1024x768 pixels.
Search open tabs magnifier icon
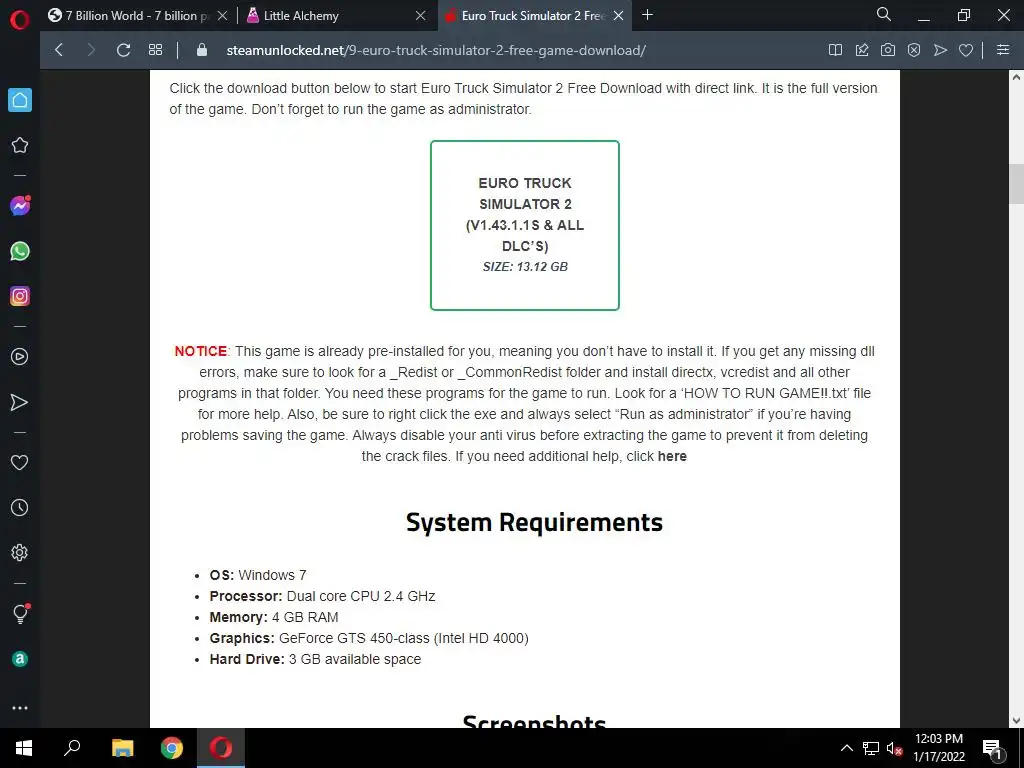point(884,14)
